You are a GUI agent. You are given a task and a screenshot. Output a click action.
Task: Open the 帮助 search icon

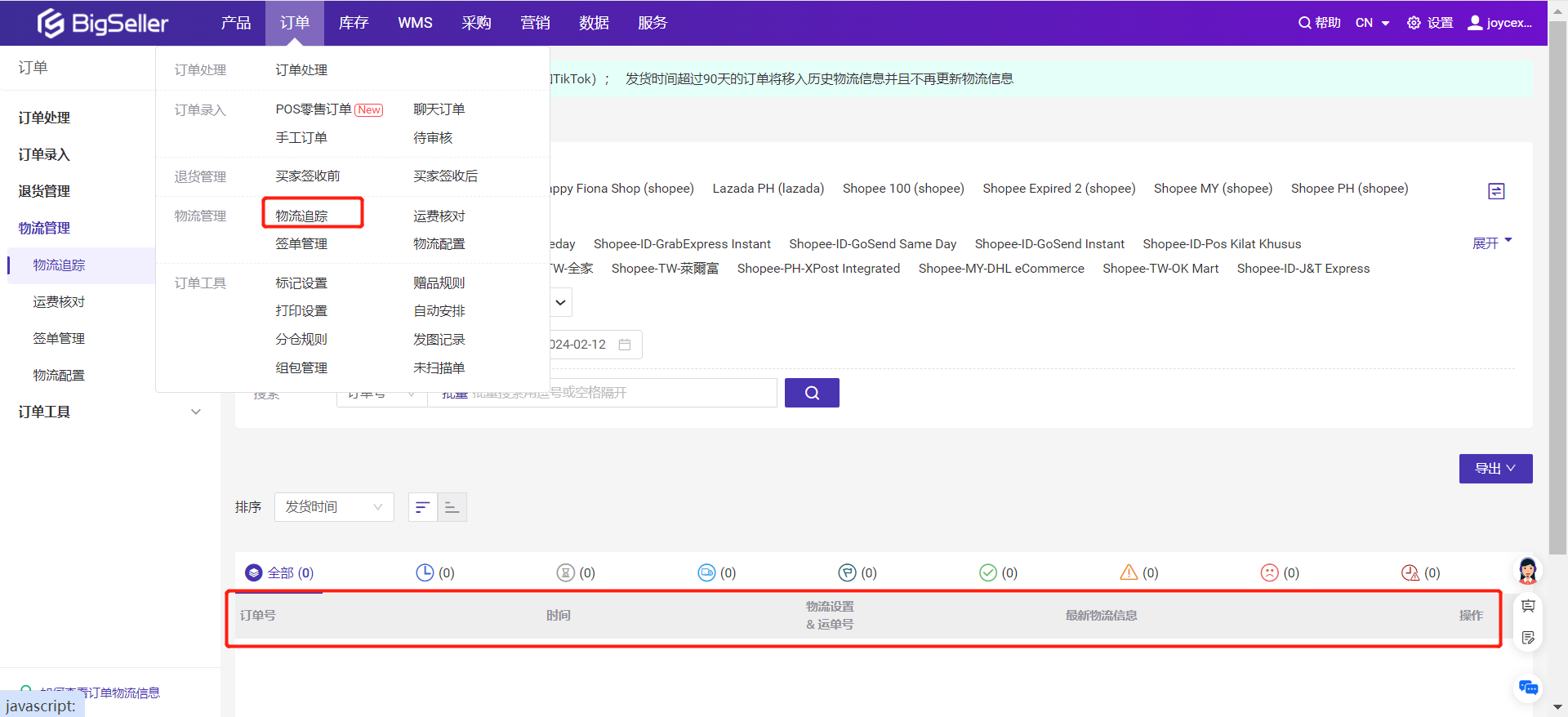[1304, 23]
